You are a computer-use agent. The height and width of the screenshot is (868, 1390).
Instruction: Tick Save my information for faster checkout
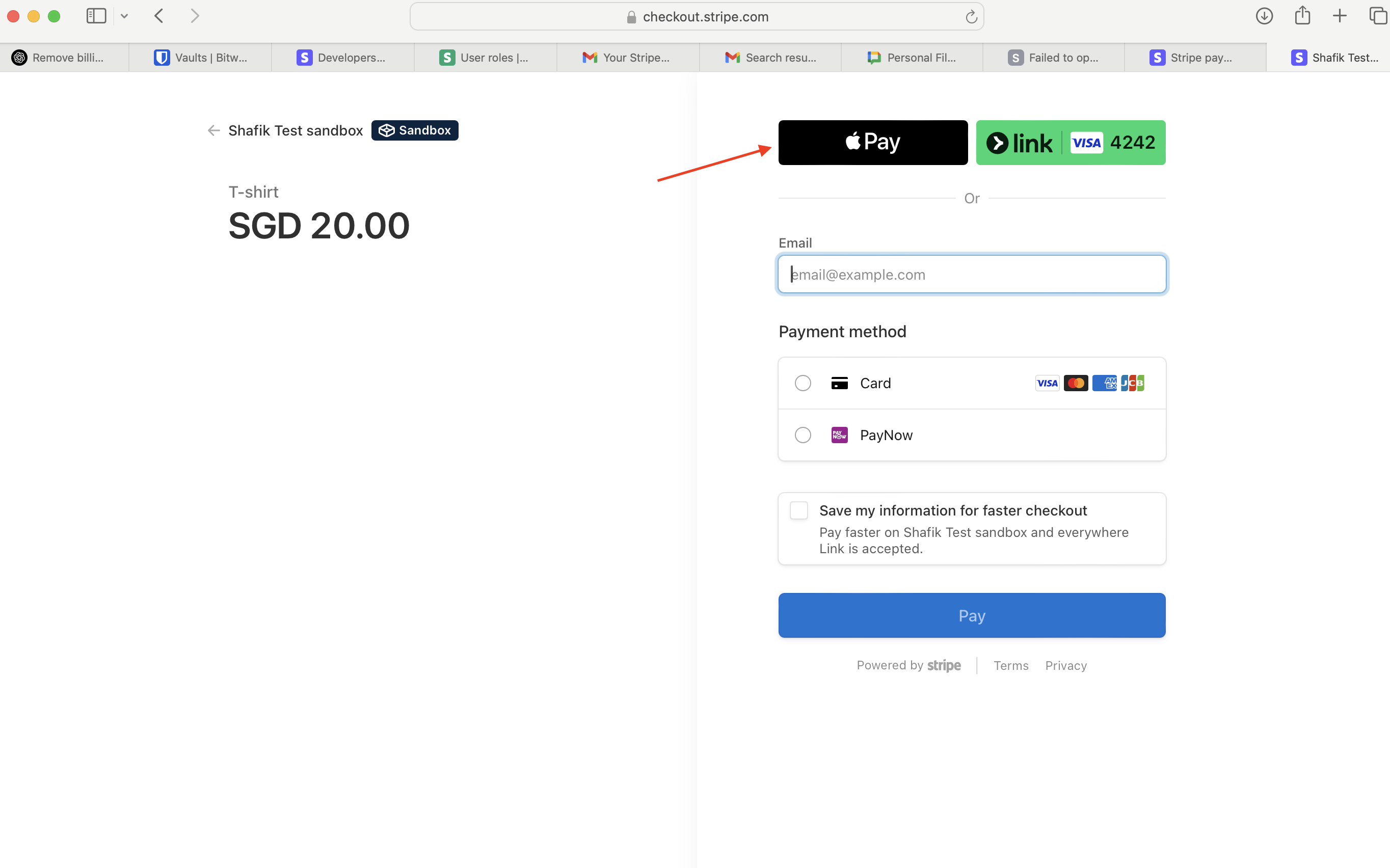pyautogui.click(x=798, y=510)
